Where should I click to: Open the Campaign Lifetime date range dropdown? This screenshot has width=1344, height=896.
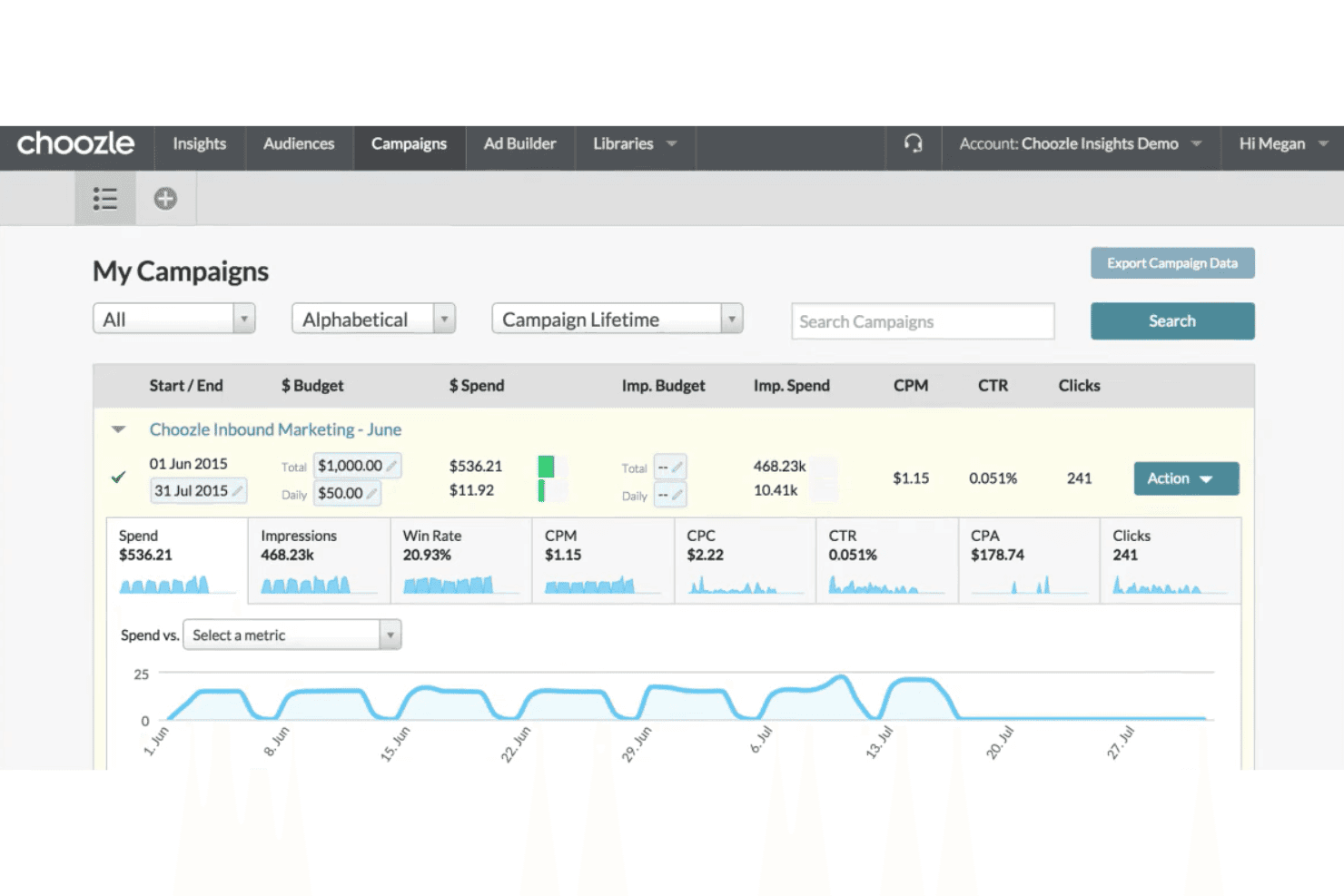618,320
